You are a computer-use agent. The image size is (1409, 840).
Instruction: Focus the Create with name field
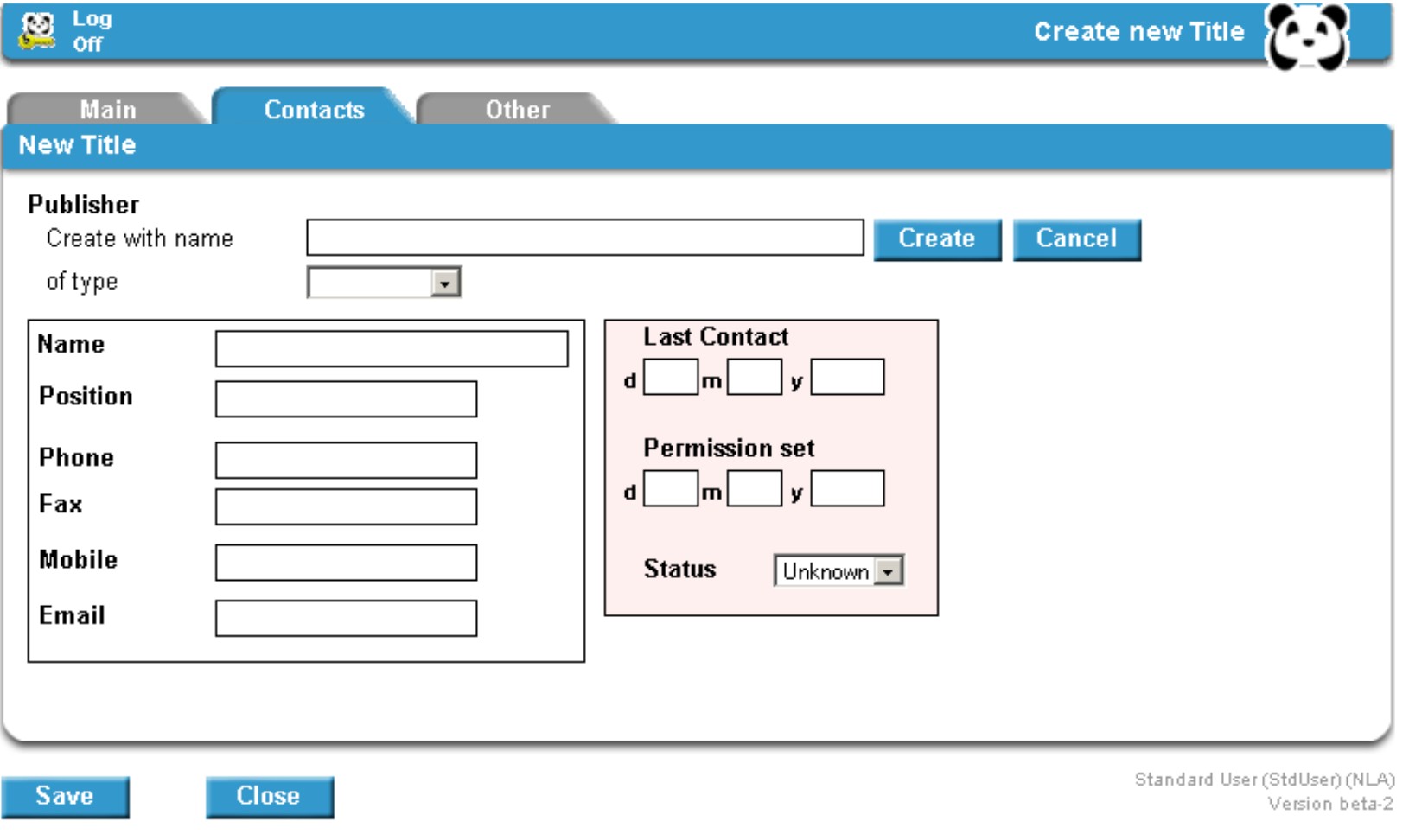tap(585, 237)
